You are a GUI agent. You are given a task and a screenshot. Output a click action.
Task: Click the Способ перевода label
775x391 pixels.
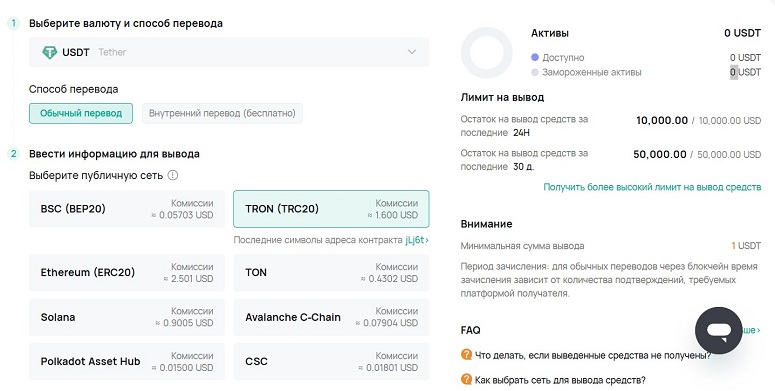[x=74, y=89]
